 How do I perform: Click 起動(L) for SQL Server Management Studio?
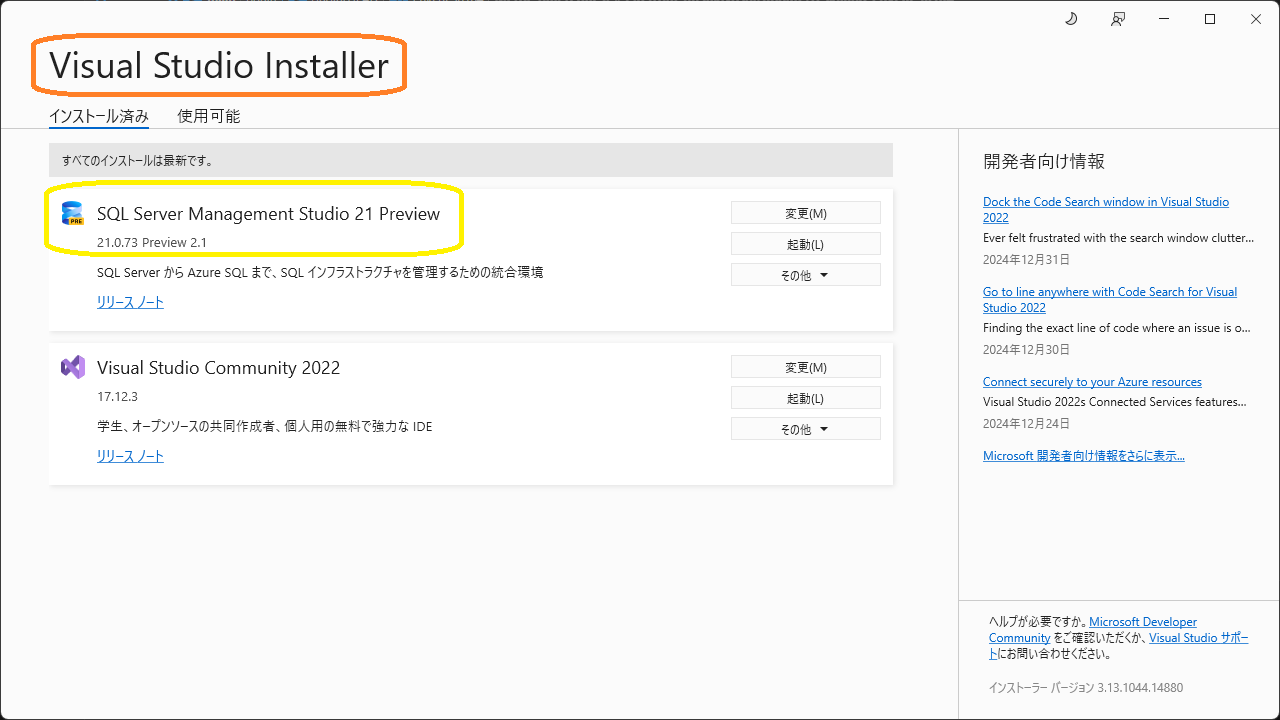(806, 244)
